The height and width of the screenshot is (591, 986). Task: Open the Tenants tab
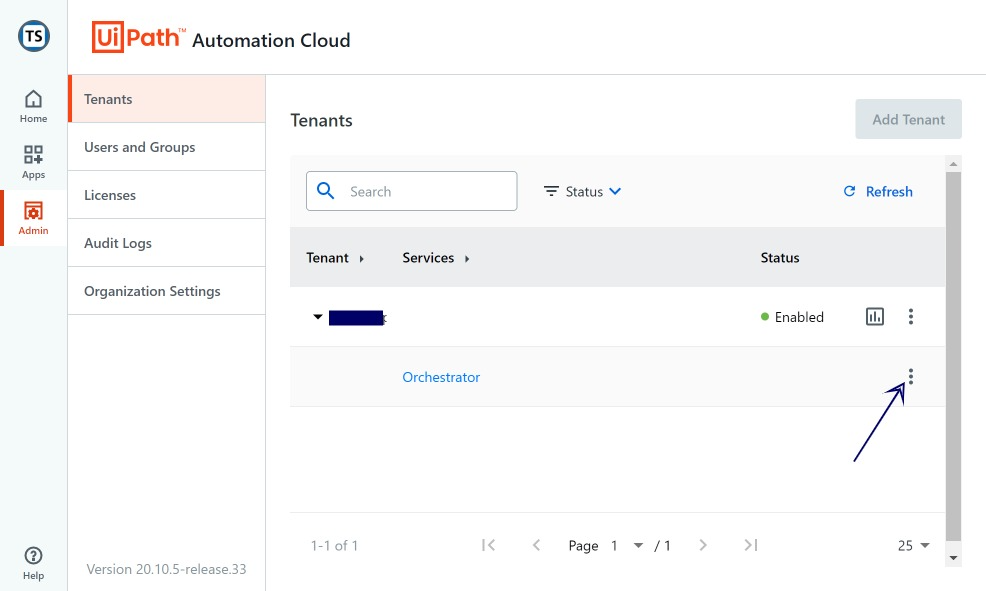(x=167, y=99)
